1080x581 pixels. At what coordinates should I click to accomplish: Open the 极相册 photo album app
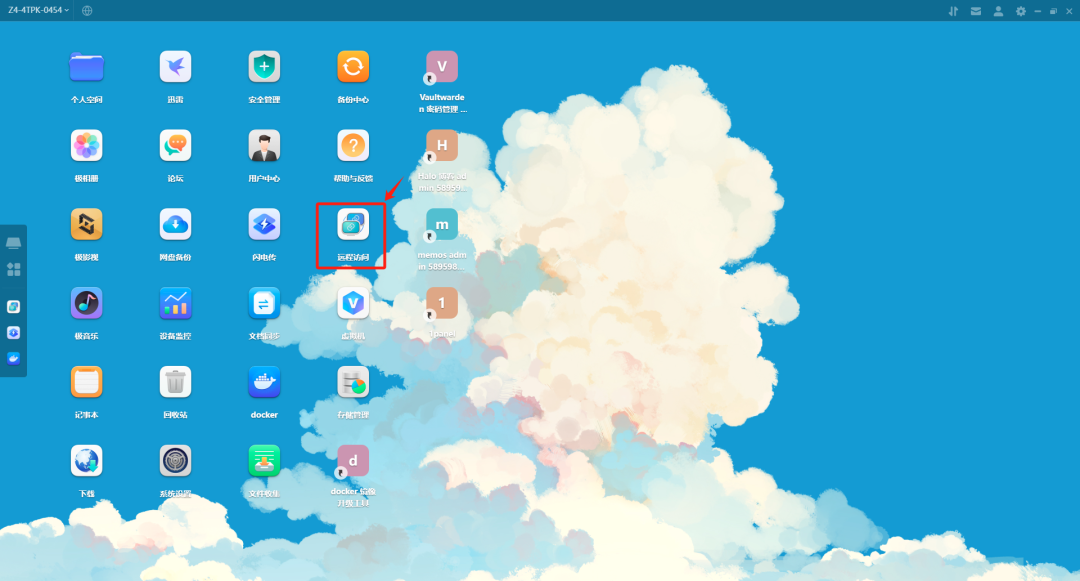click(x=86, y=145)
